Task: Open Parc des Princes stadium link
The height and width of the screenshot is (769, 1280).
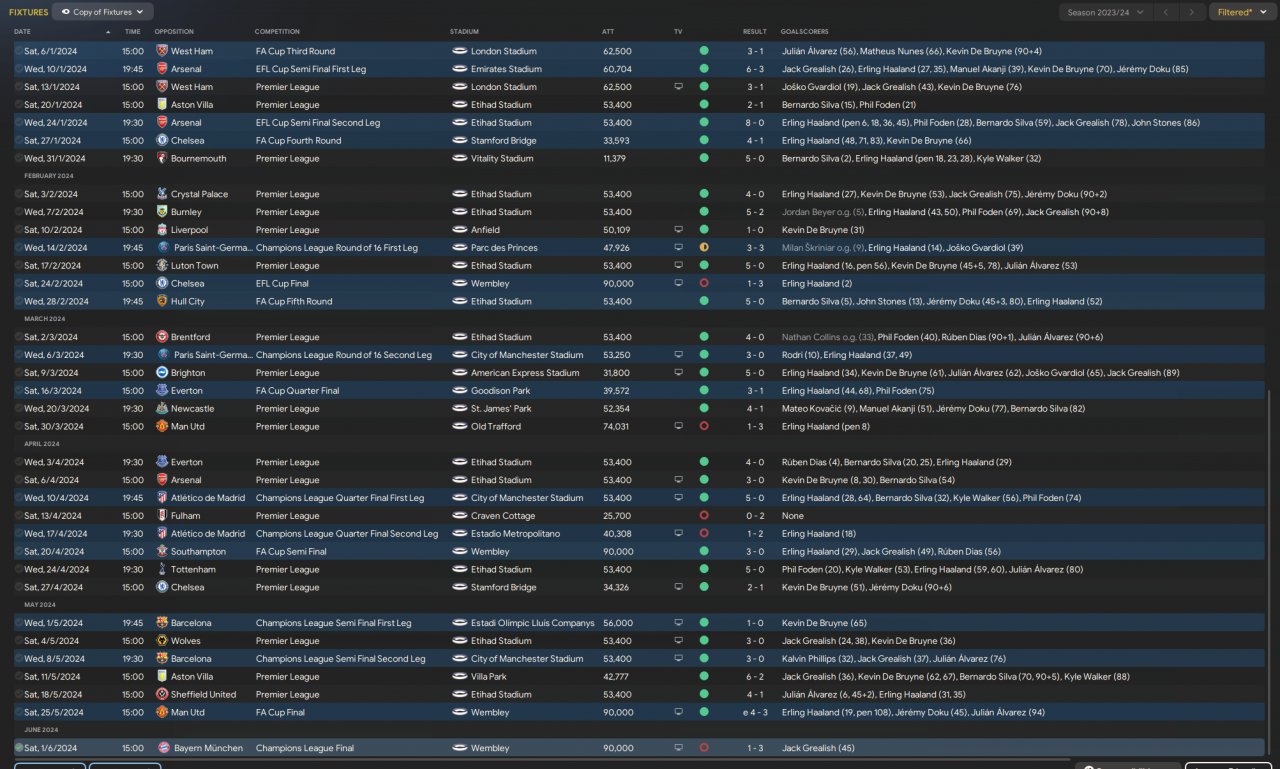Action: tap(504, 248)
